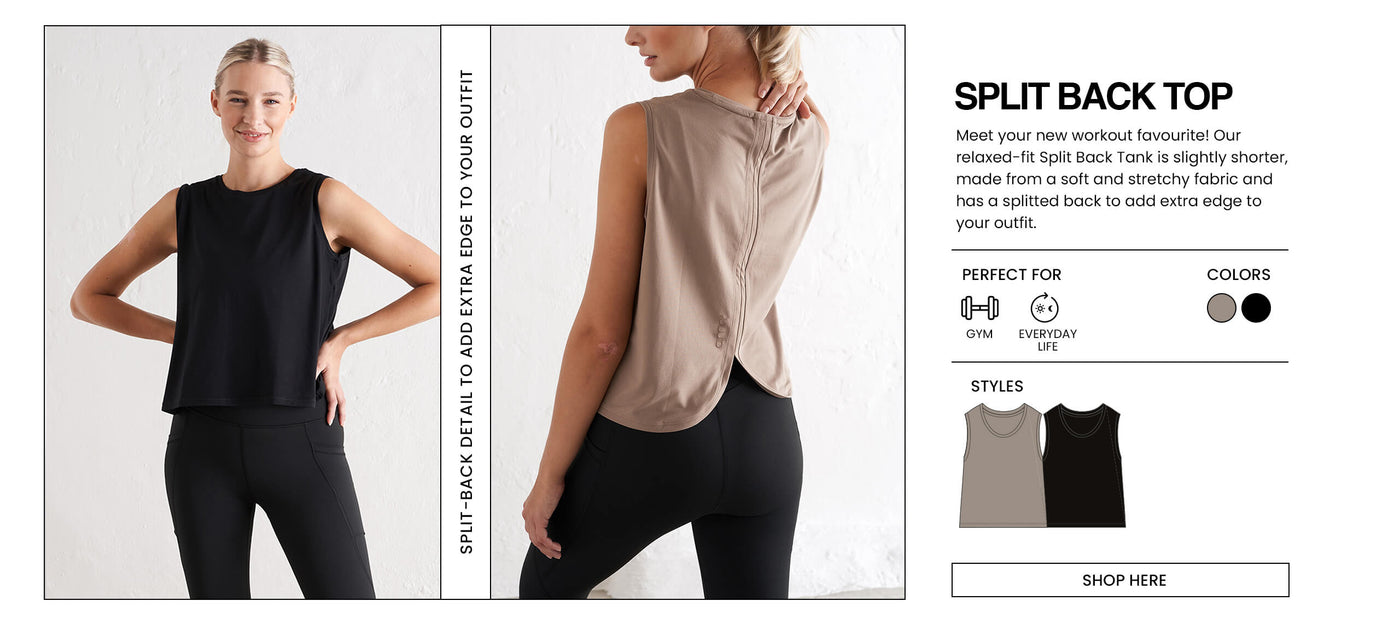Viewport: 1400px width, 624px height.
Task: Open the Shop Here button
Action: 1120,580
